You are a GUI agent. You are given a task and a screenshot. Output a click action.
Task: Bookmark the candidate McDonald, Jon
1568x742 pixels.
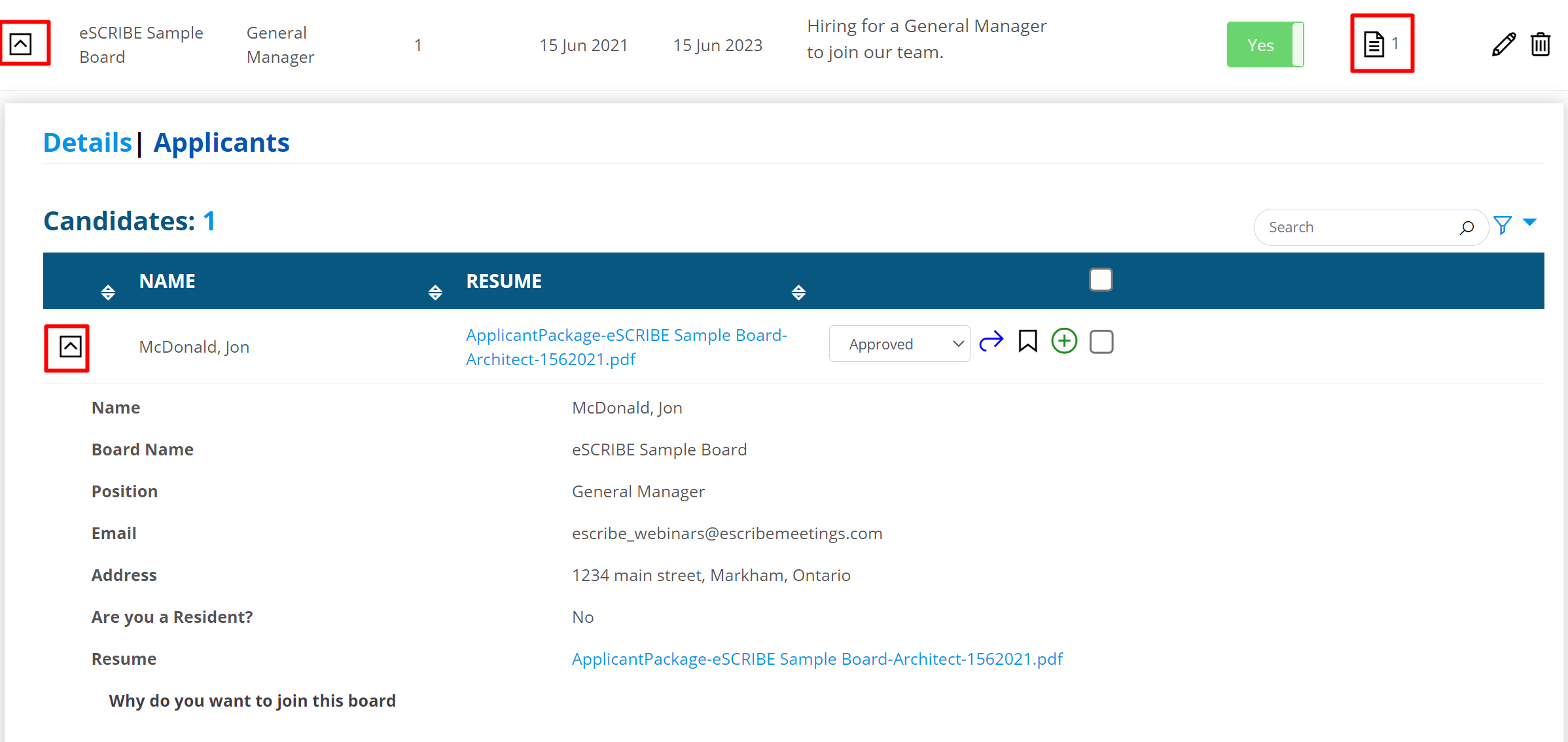pos(1027,342)
